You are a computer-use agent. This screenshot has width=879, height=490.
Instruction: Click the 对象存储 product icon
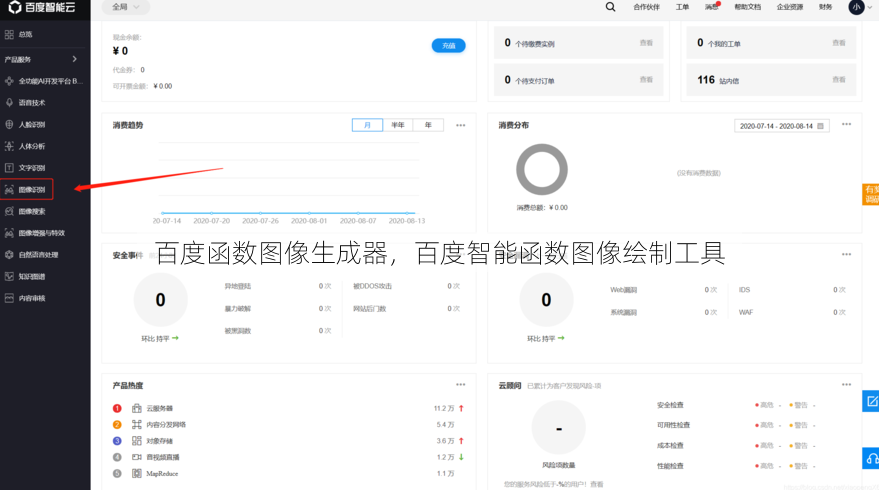[137, 441]
